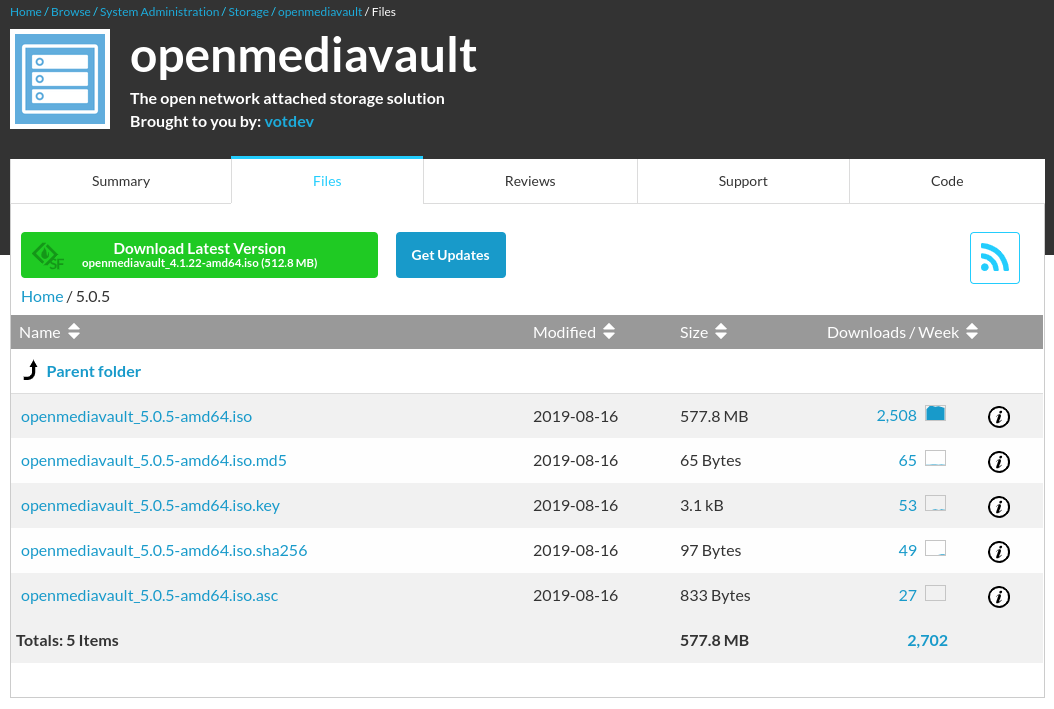This screenshot has width=1054, height=709.
Task: Open the Reviews tab
Action: coord(530,181)
